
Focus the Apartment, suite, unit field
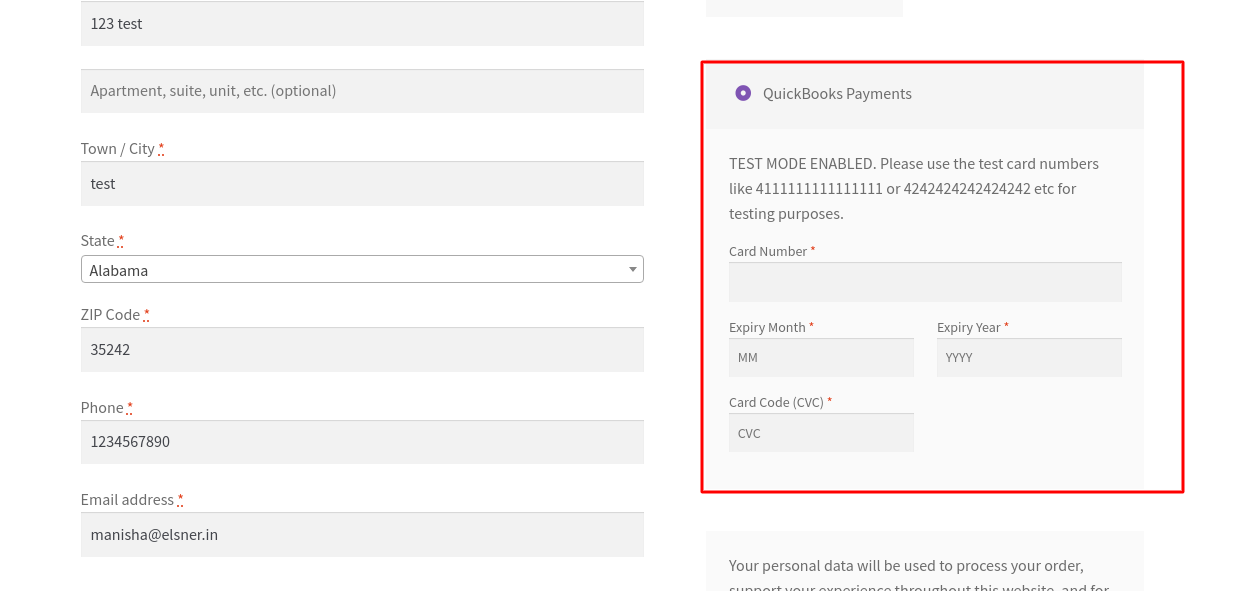click(362, 91)
